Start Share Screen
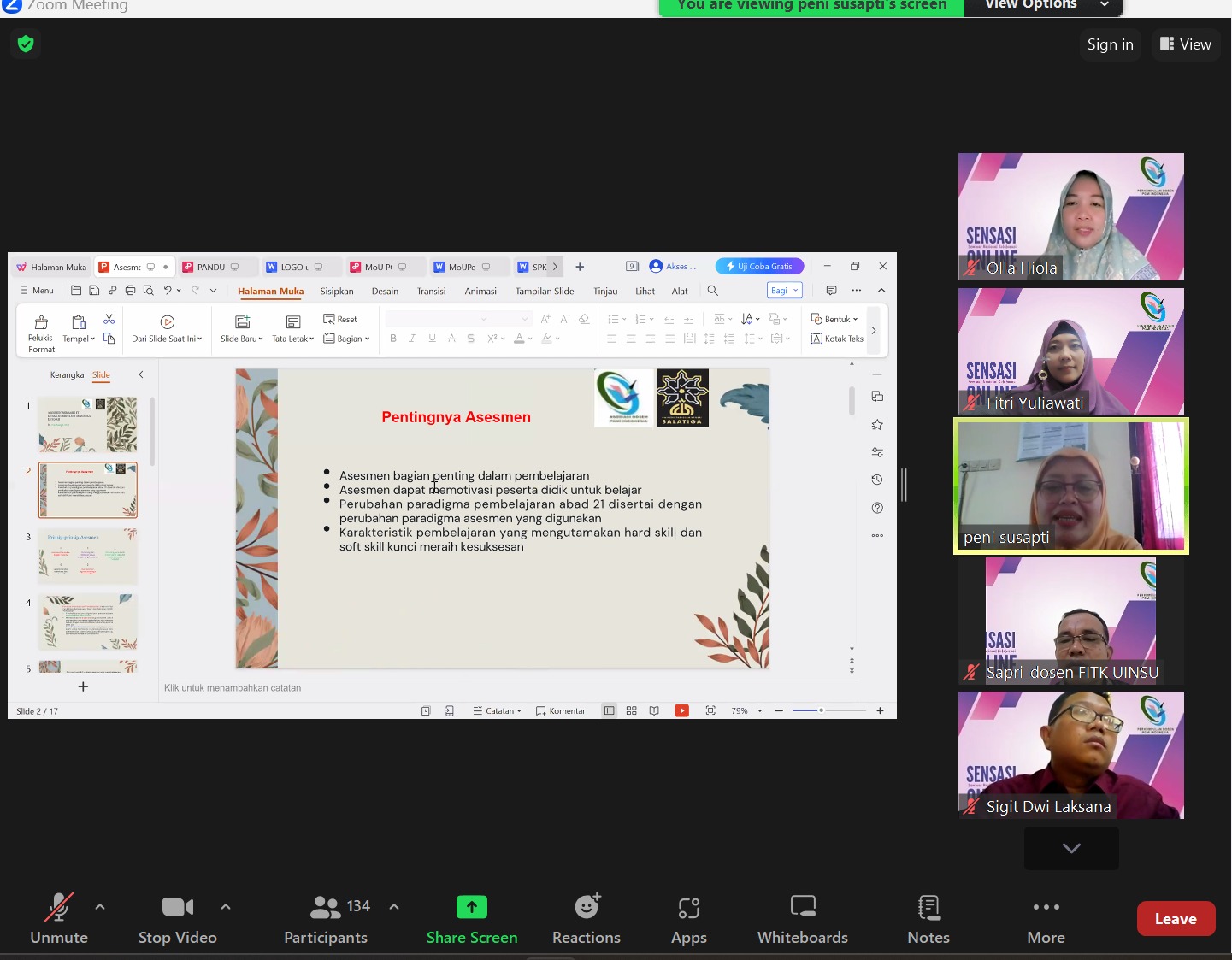Screen dimensions: 1232x960 coord(472,919)
